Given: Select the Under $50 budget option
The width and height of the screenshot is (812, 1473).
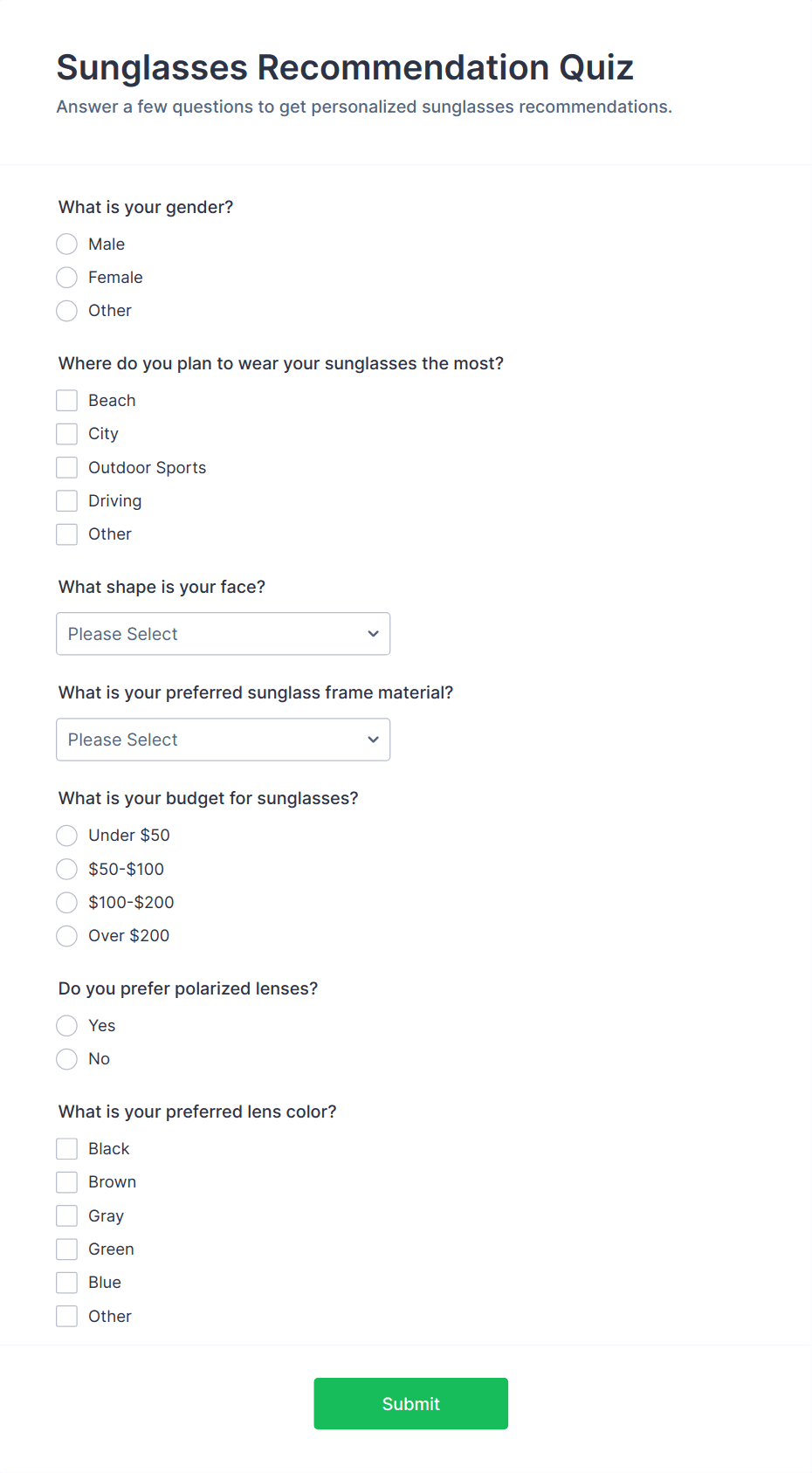Looking at the screenshot, I should [66, 836].
